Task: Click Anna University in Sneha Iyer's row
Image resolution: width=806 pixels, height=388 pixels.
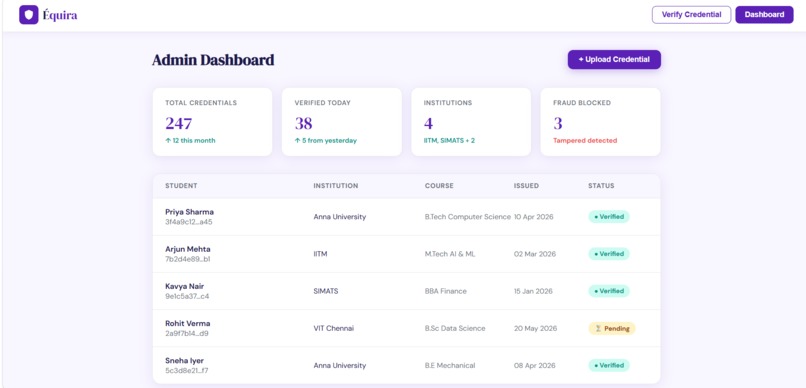Action: 340,365
